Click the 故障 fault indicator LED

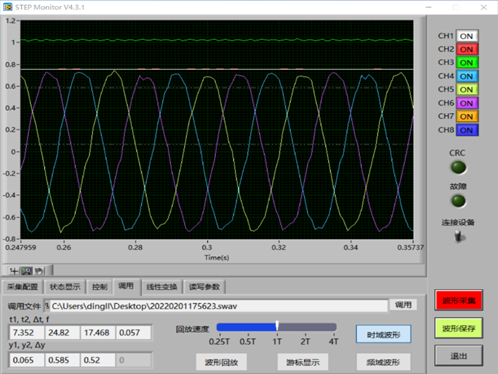458,201
